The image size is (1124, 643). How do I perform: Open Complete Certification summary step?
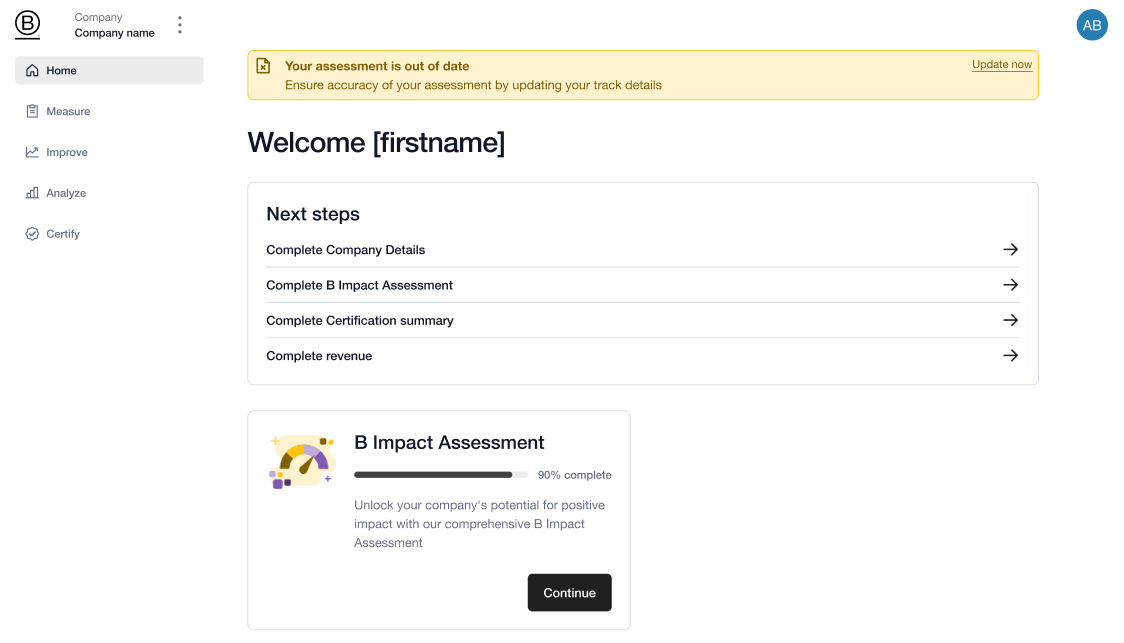click(642, 320)
